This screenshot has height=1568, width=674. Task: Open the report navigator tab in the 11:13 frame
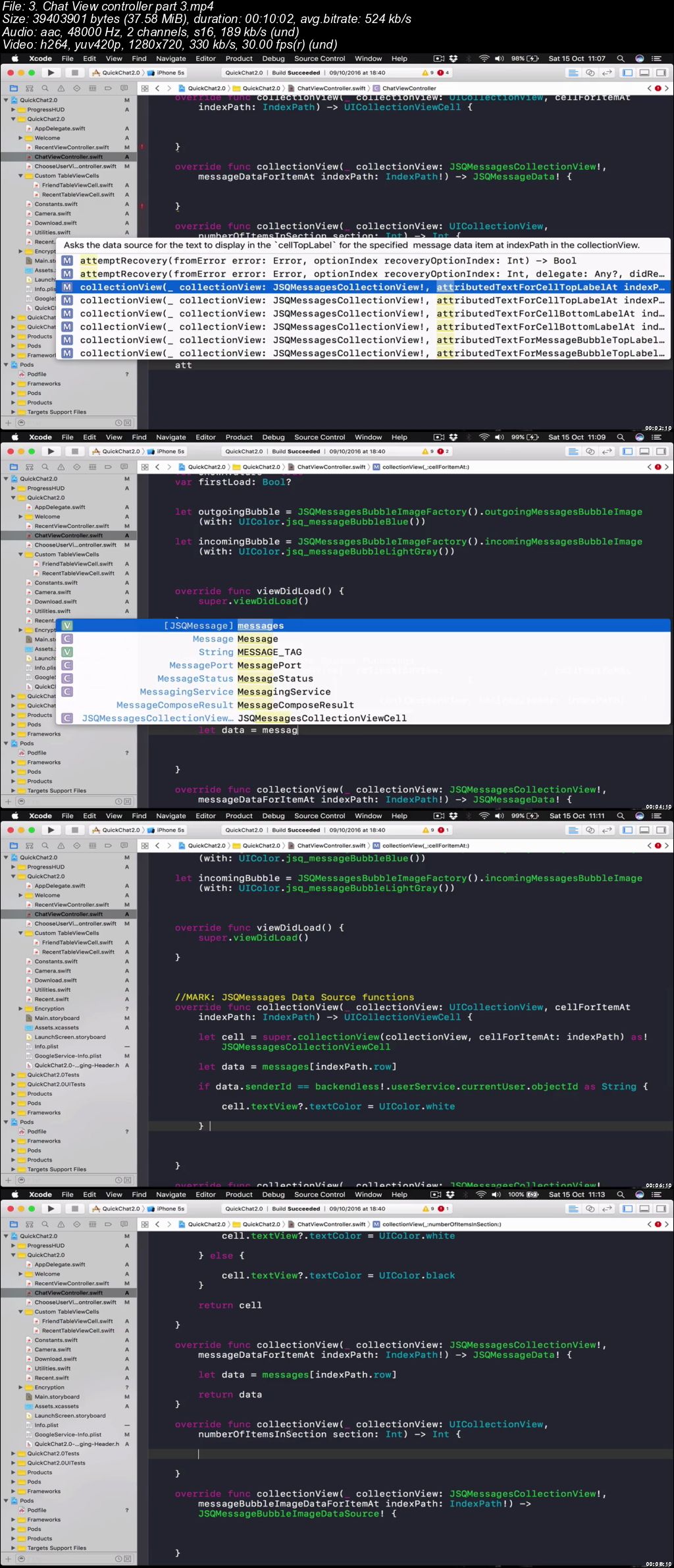pyautogui.click(x=124, y=1224)
